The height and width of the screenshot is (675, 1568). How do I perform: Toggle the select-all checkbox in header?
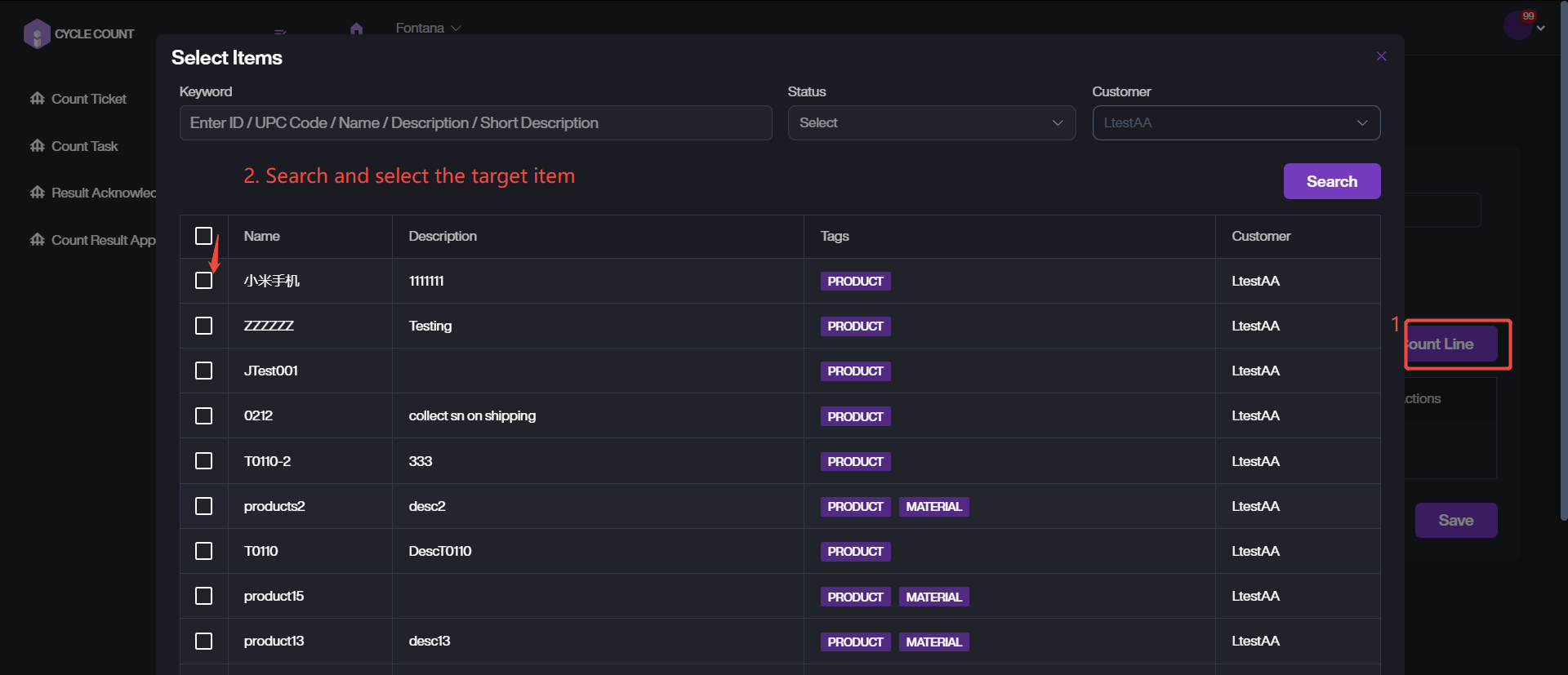pyautogui.click(x=204, y=236)
